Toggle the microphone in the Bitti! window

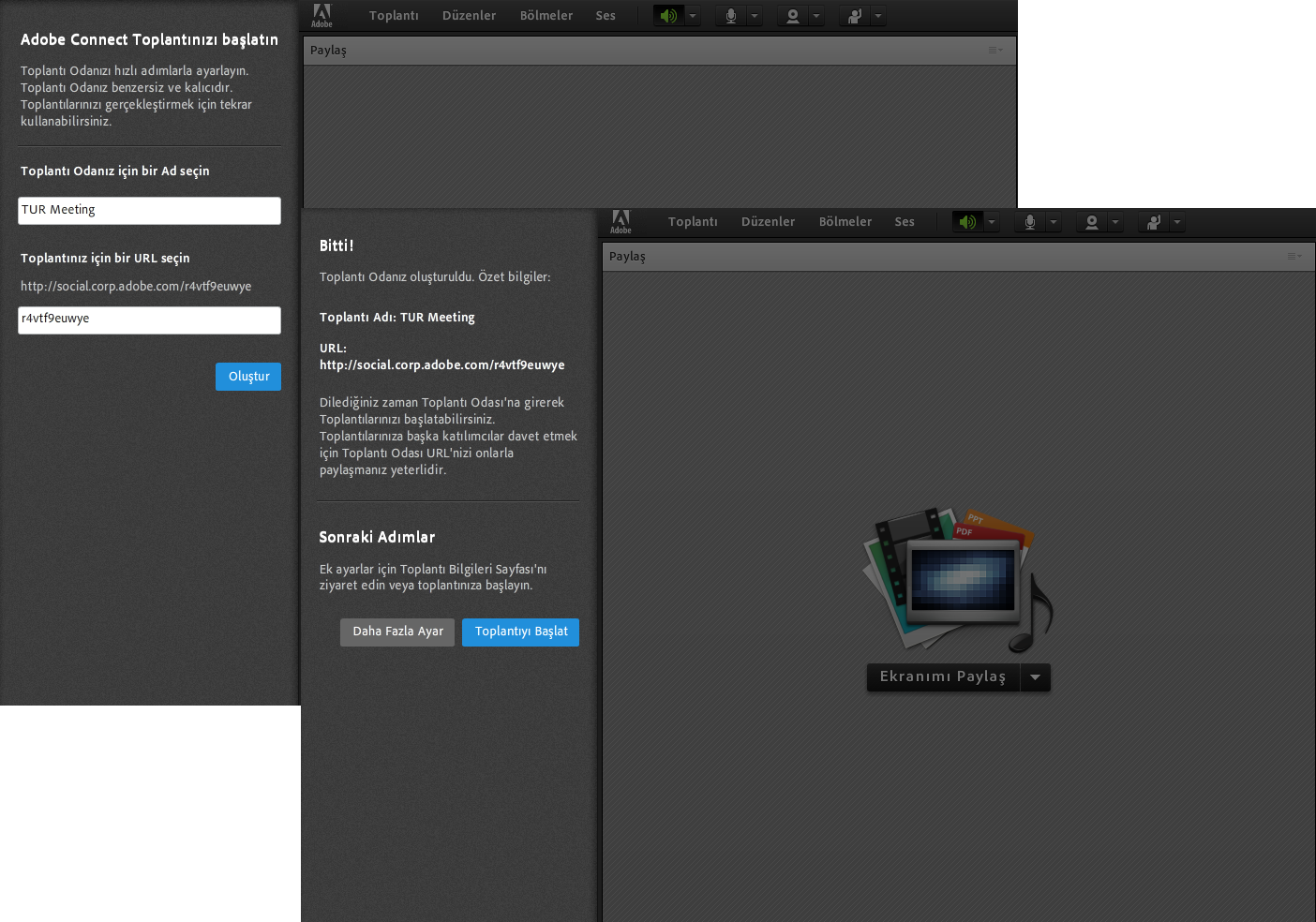click(x=1029, y=222)
